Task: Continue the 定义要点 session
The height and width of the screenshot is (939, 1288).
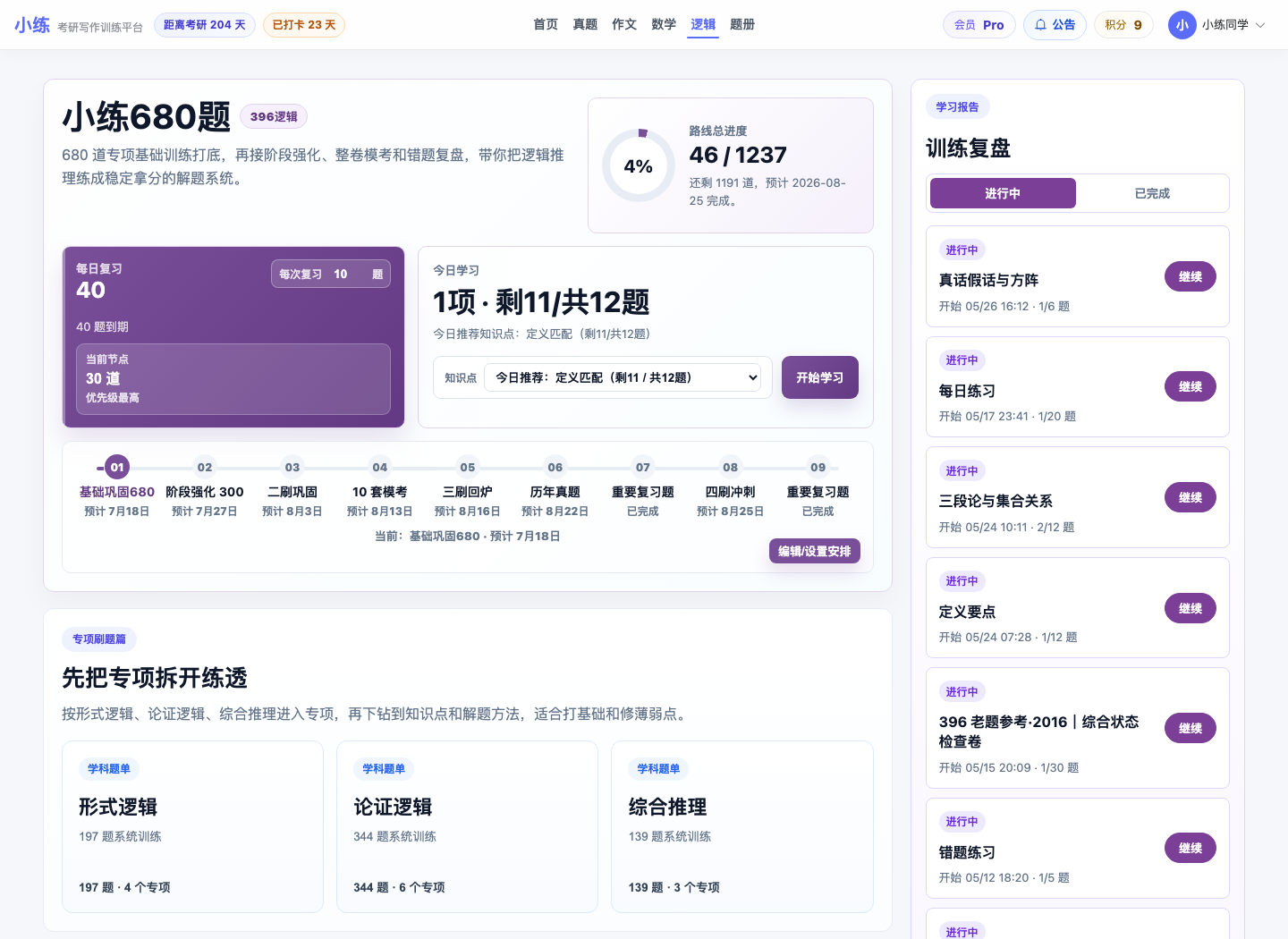Action: (1191, 608)
